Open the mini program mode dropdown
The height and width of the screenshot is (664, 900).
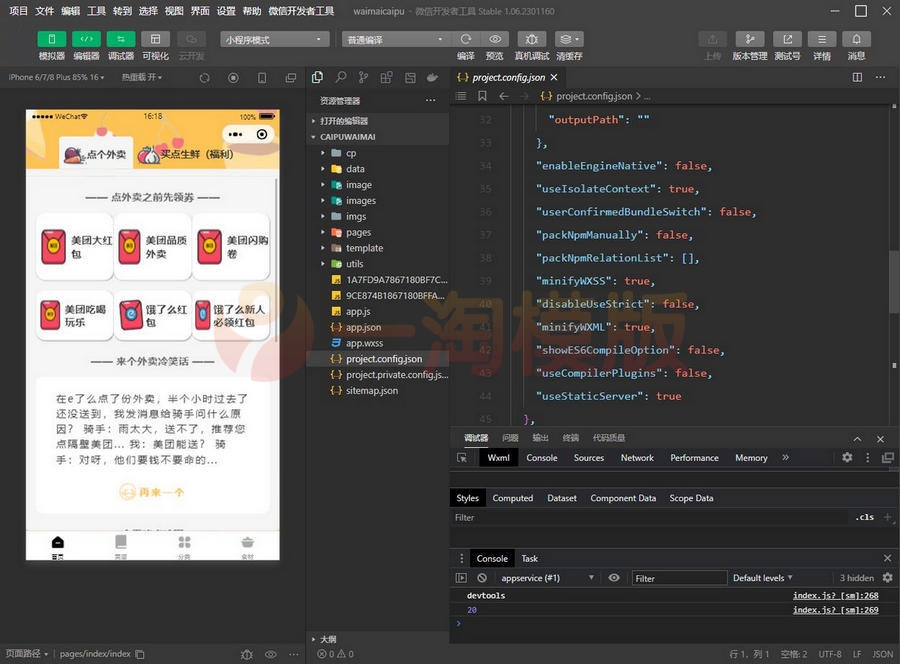click(x=274, y=39)
